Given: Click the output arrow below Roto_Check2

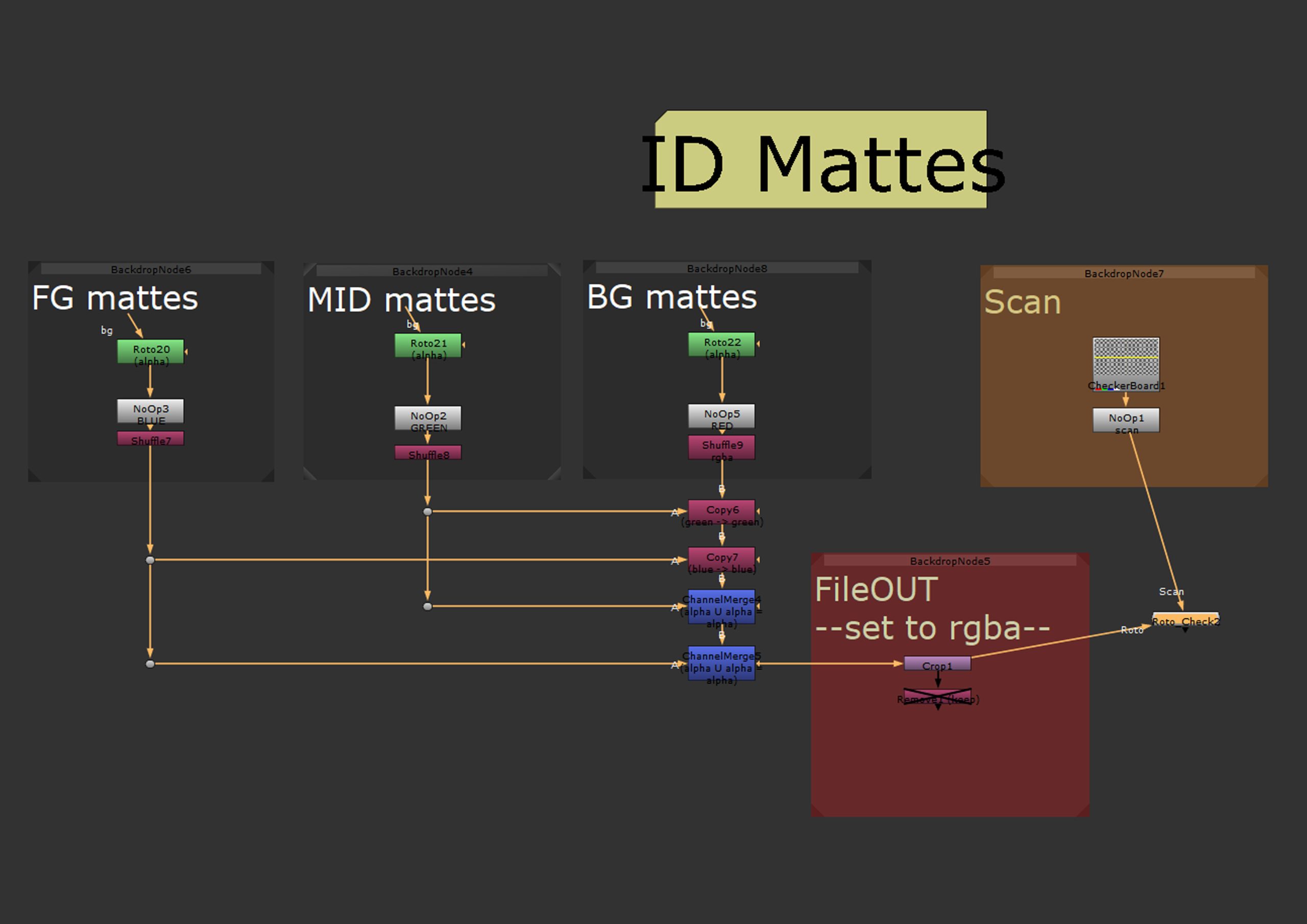Looking at the screenshot, I should coord(1185,629).
